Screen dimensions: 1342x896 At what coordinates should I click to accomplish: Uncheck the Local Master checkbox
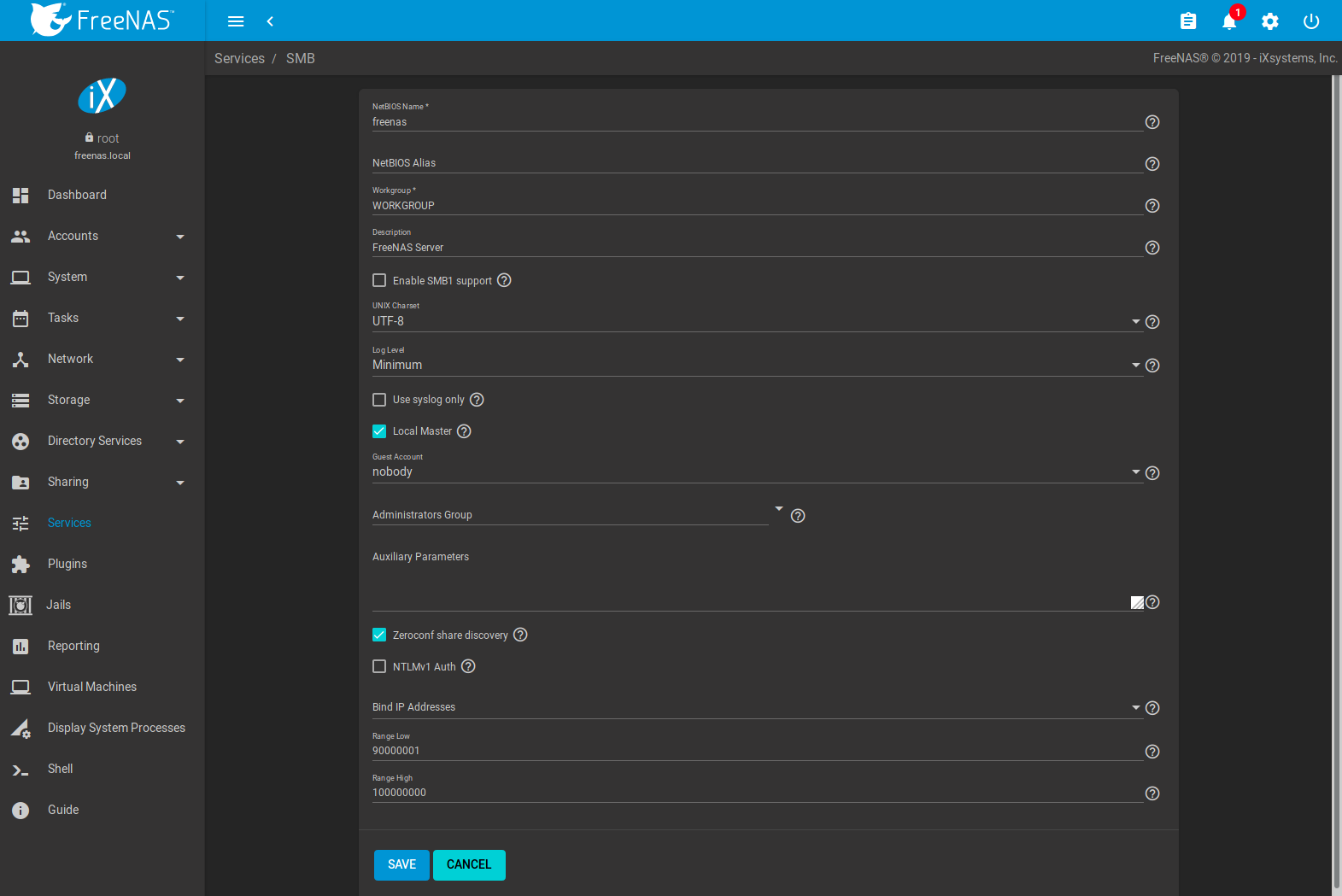click(379, 431)
